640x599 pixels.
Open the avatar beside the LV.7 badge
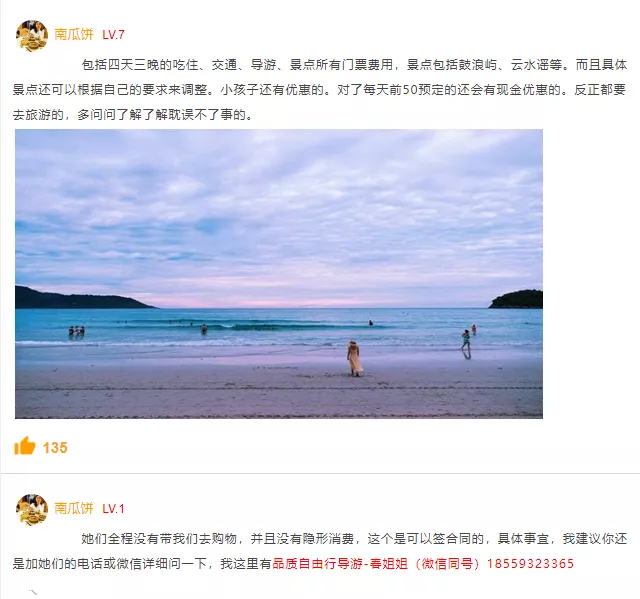pos(32,35)
